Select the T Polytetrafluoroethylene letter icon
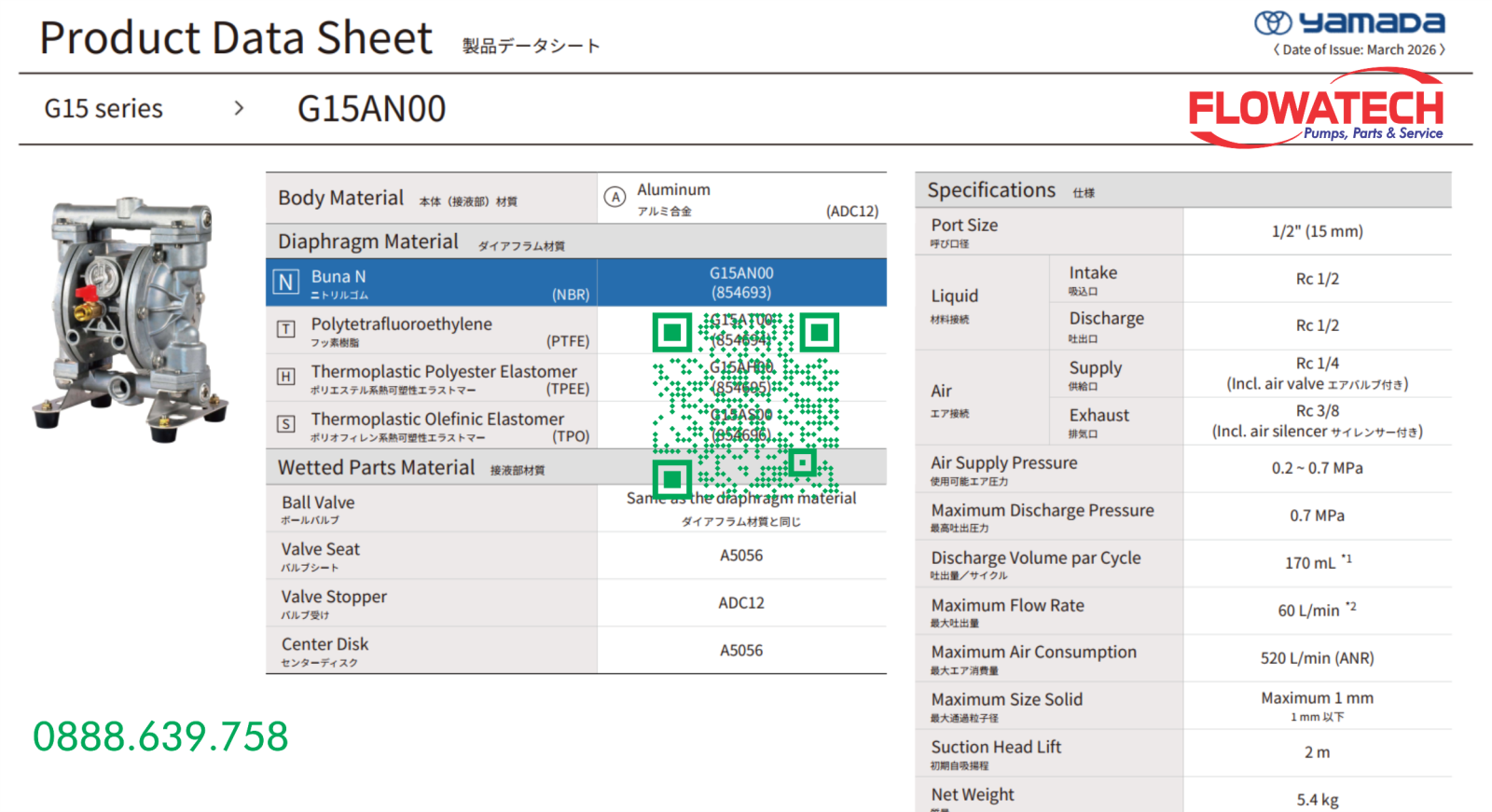 pyautogui.click(x=286, y=329)
